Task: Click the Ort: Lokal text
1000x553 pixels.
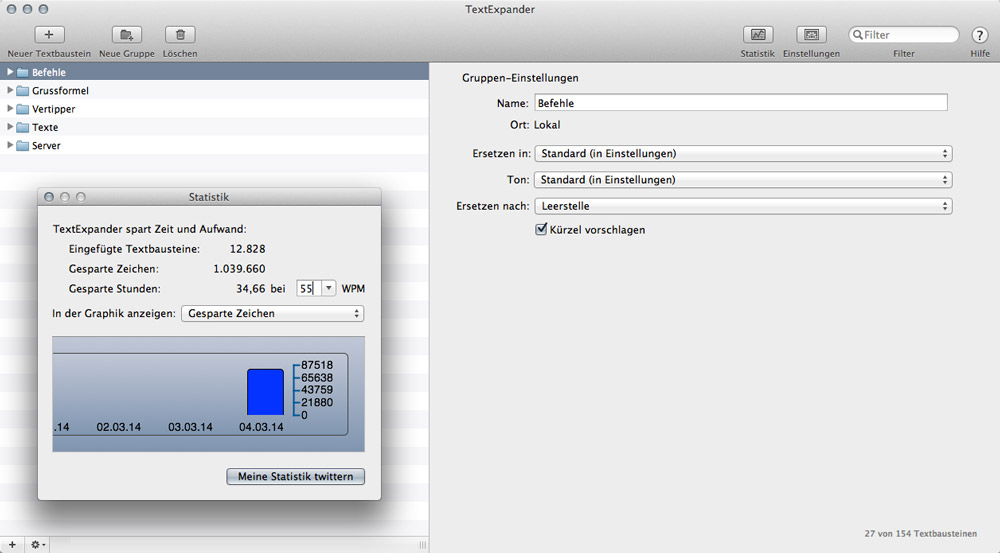Action: (x=535, y=125)
